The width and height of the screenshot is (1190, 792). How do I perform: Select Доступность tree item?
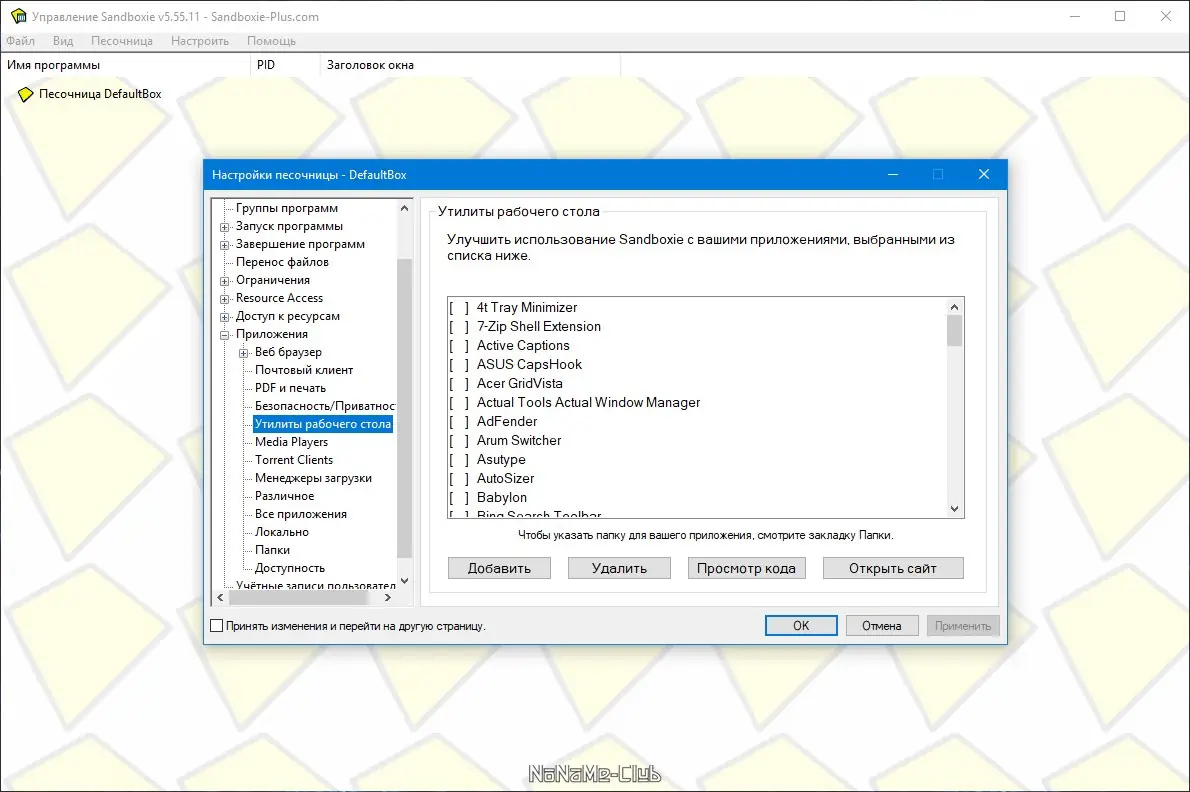coord(289,568)
